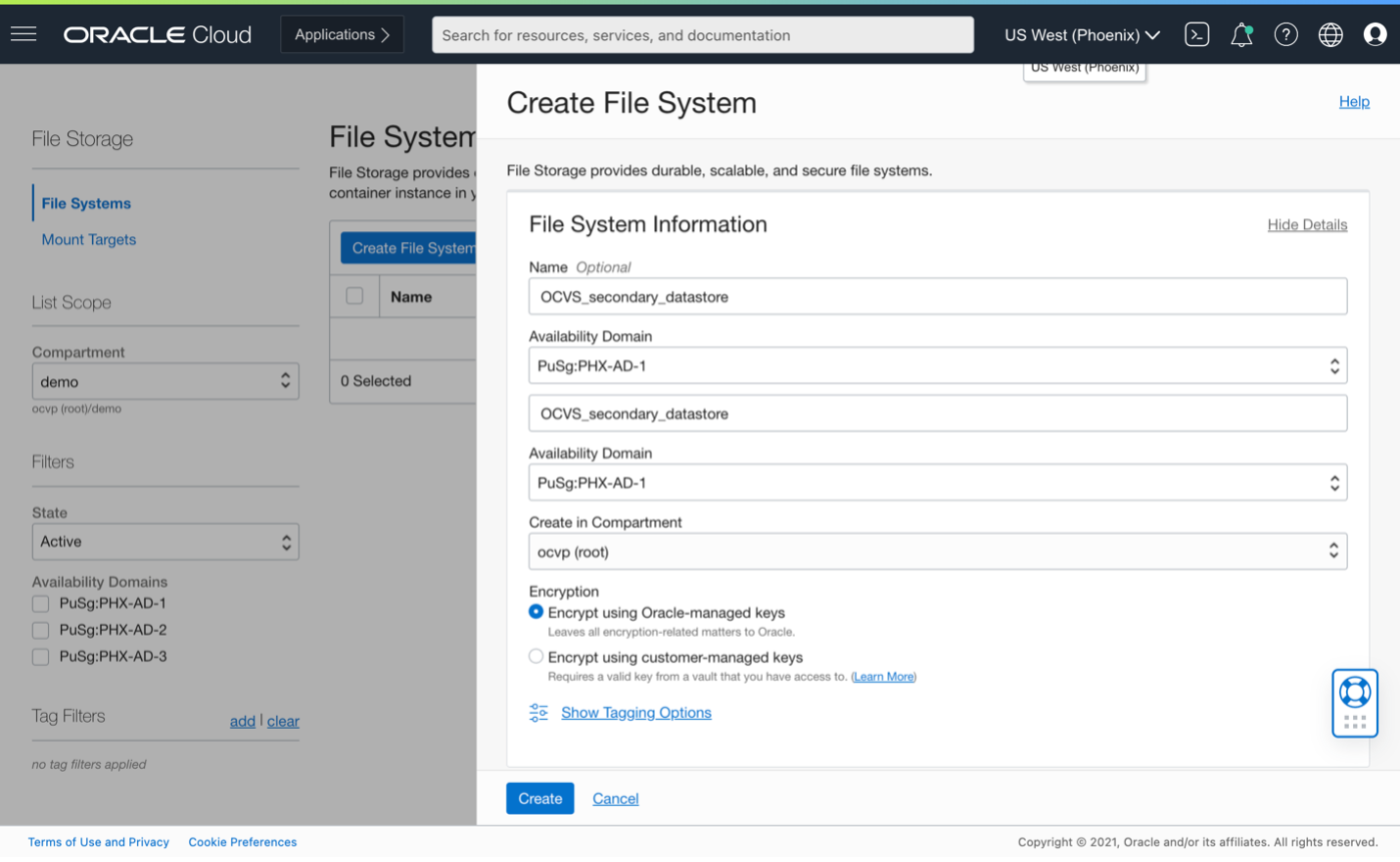
Task: Open the Learn More link about vault keys
Action: pos(882,676)
